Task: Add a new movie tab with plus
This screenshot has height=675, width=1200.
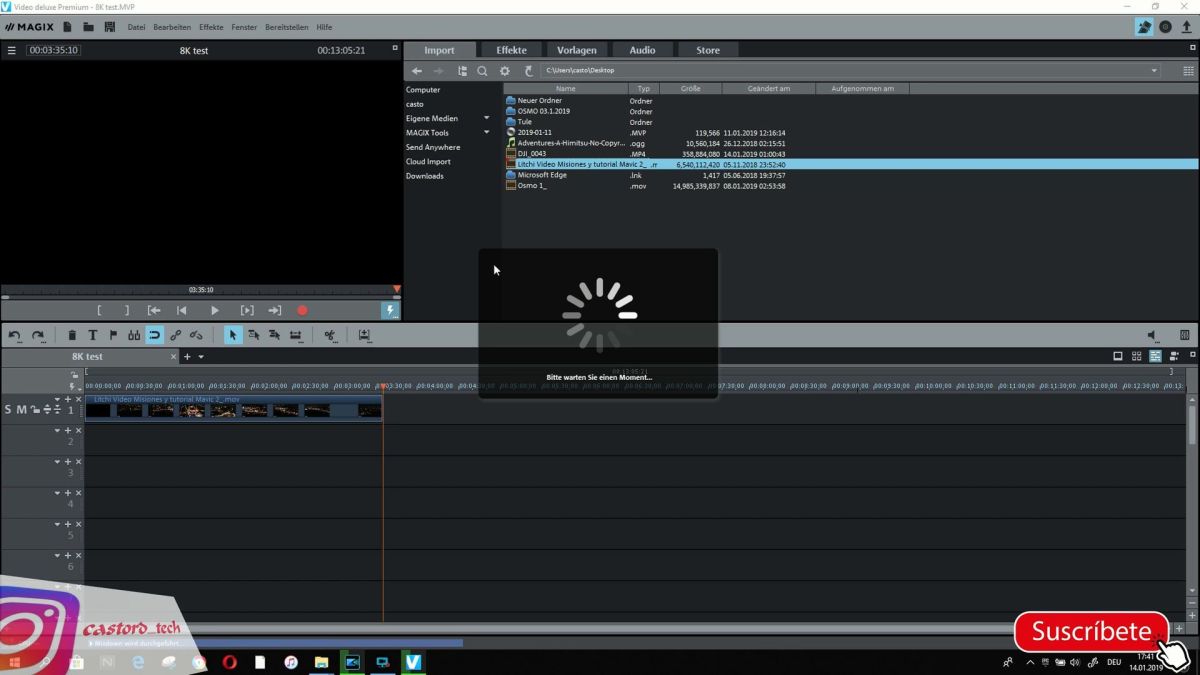Action: pos(187,357)
